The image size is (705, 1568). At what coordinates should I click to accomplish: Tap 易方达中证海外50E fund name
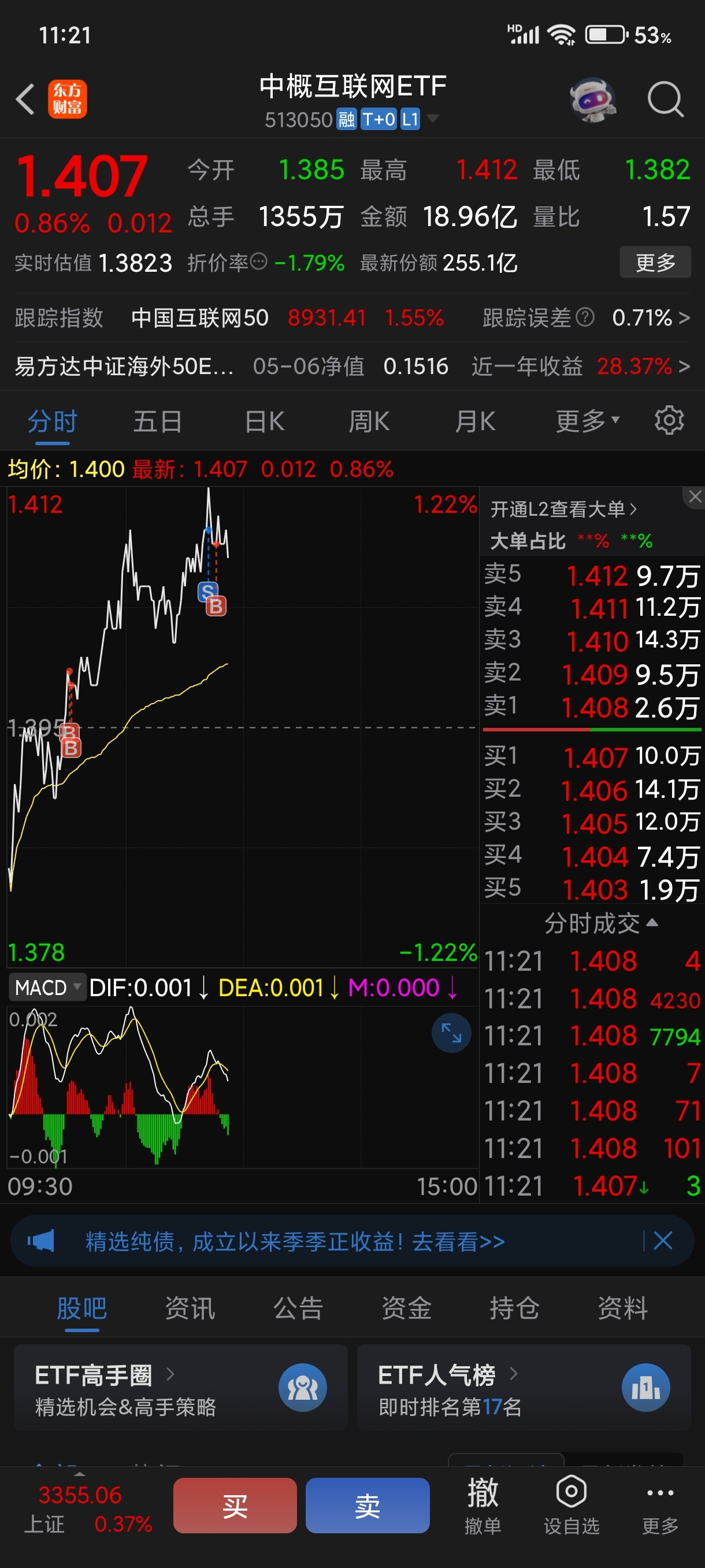pyautogui.click(x=124, y=367)
